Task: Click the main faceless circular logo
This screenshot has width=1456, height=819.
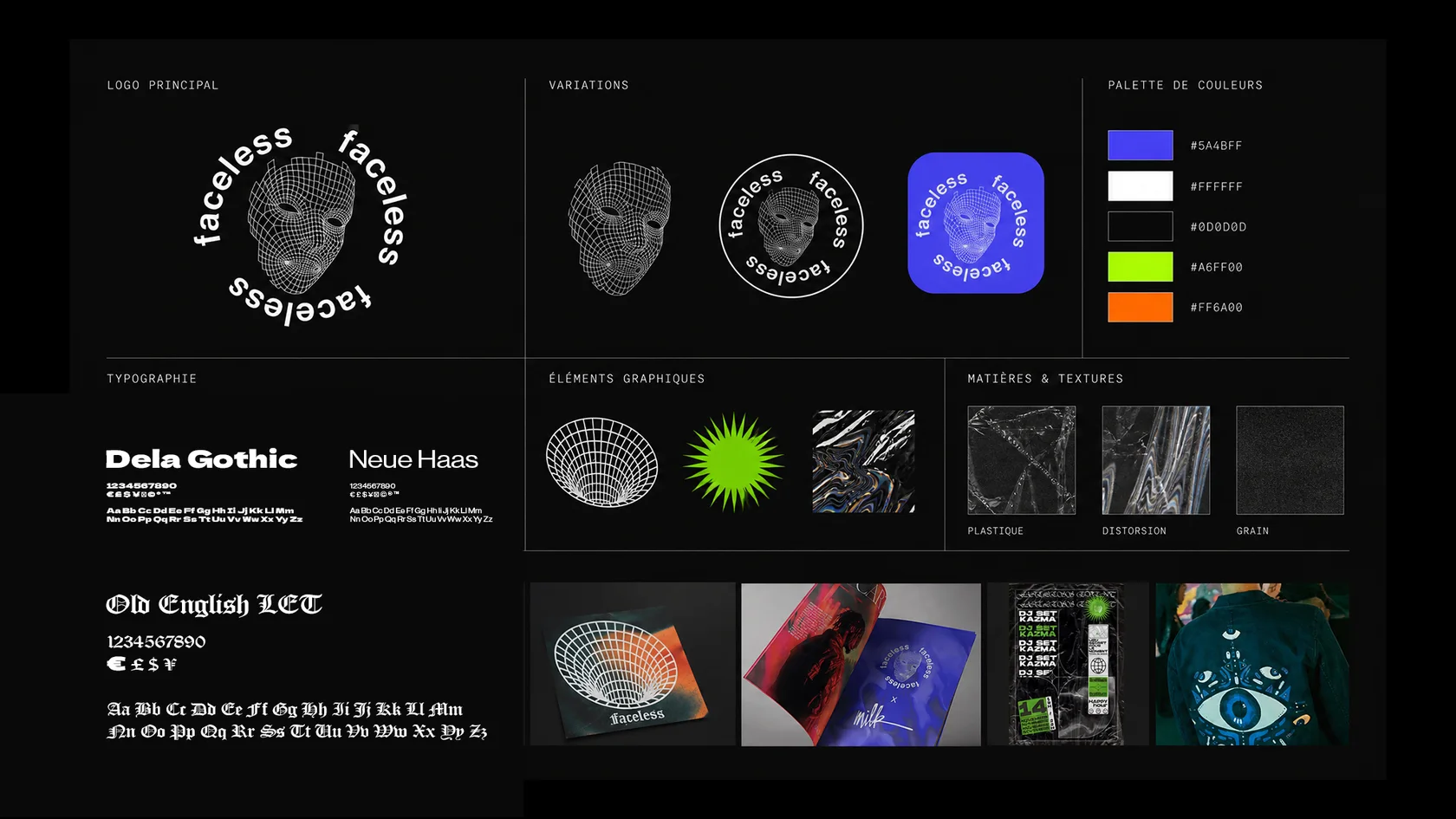Action: coord(301,225)
